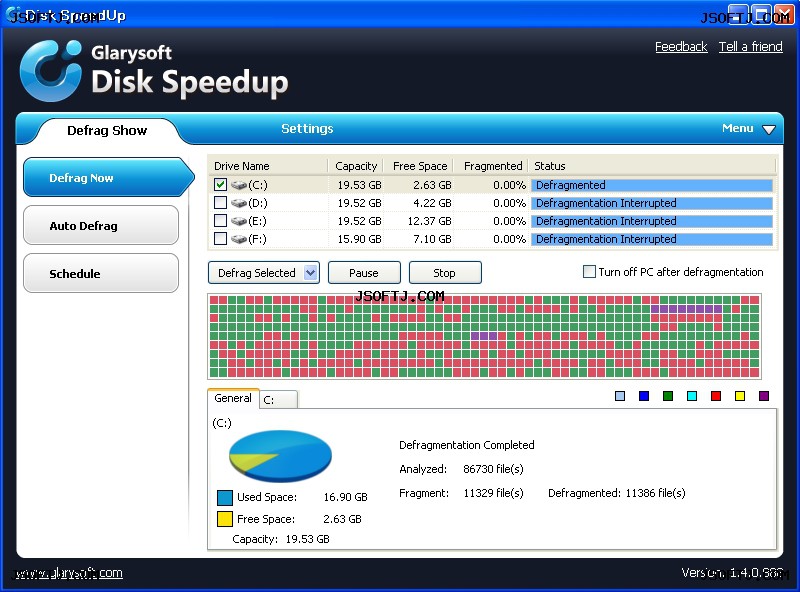
Task: Open the Tell a friend link
Action: [x=751, y=47]
